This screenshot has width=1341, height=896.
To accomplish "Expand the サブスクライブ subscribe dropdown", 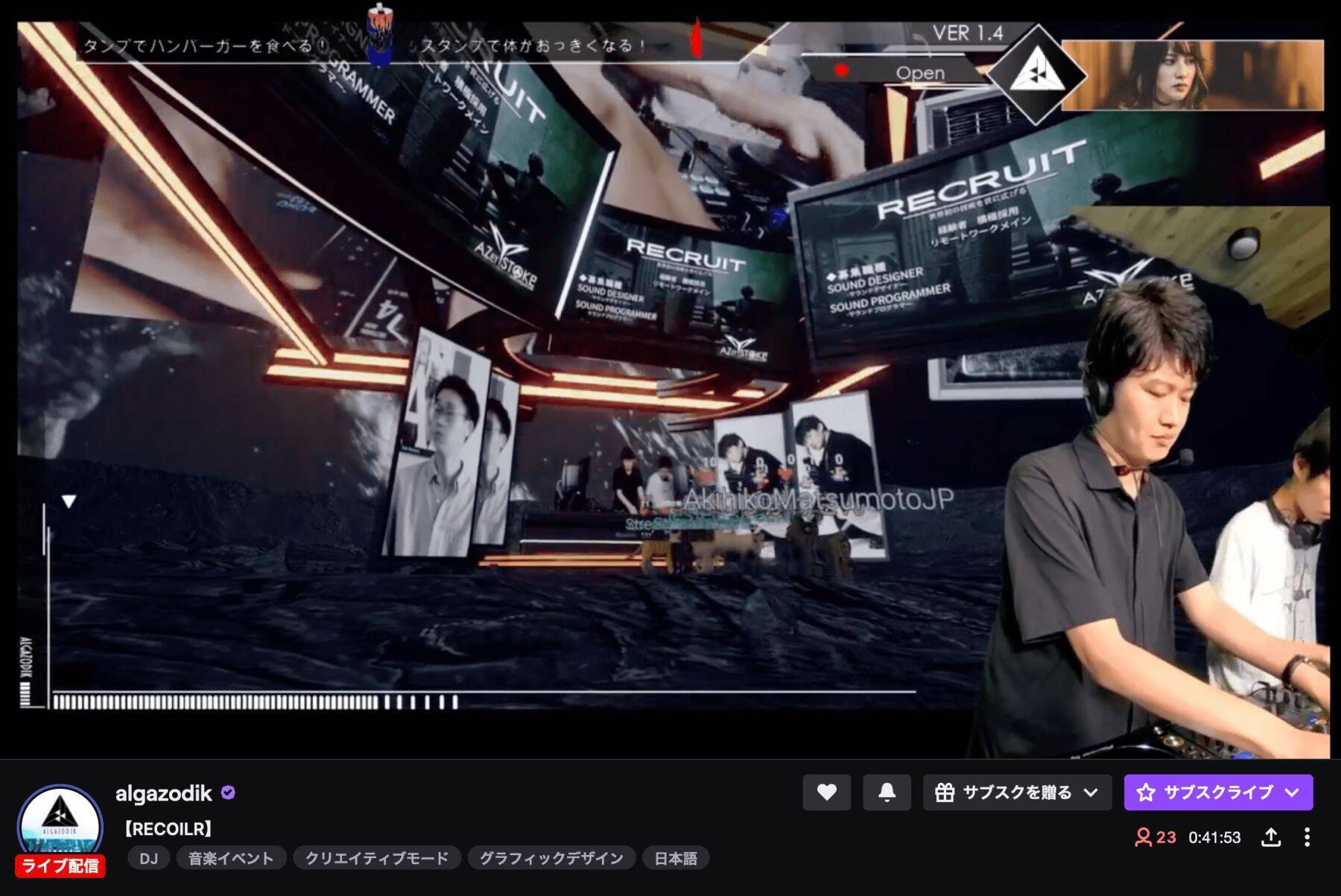I will click(1218, 792).
